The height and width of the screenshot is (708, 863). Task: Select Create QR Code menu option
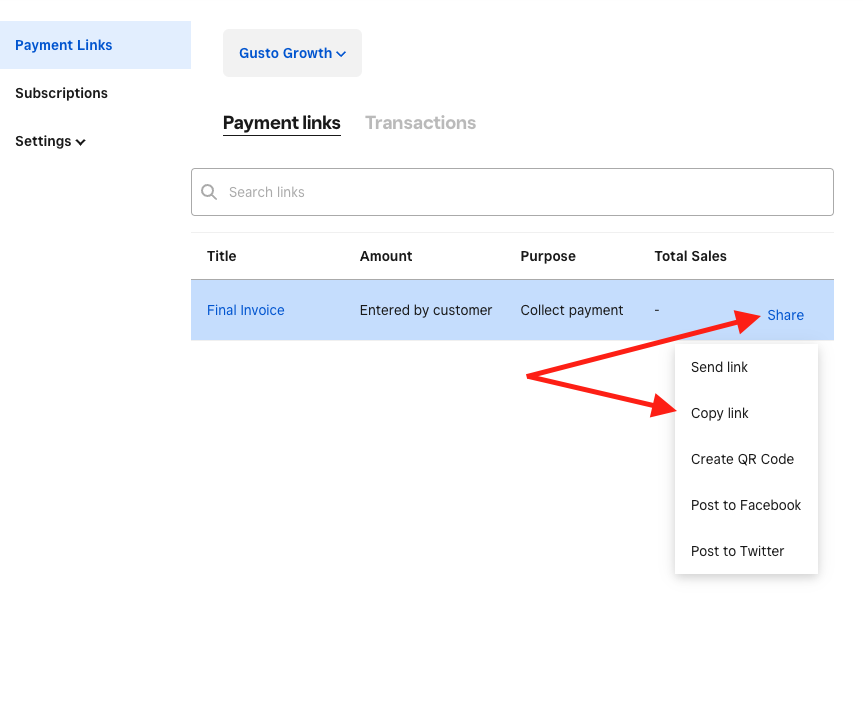[746, 459]
